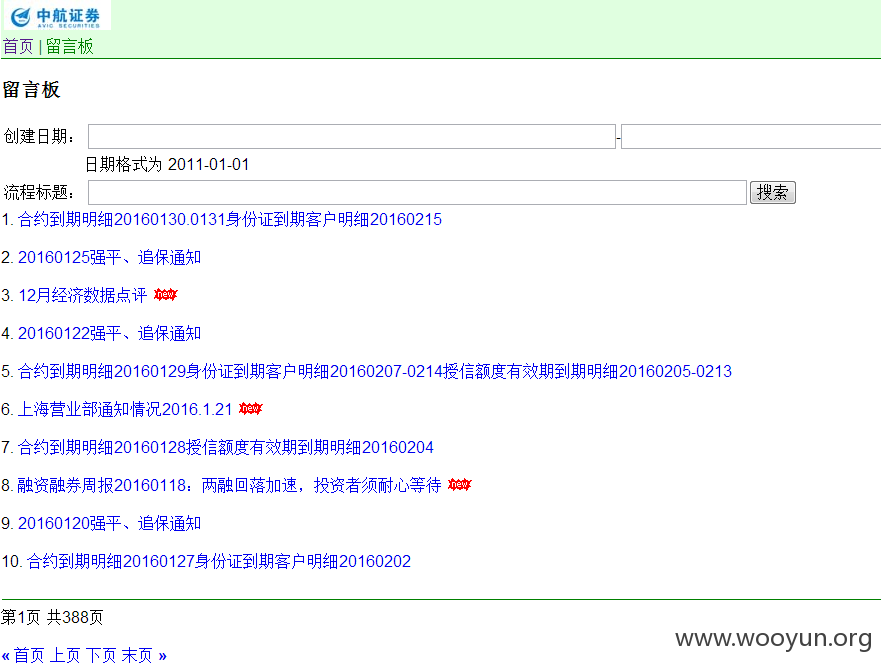The height and width of the screenshot is (667, 881).
Task: Open item 5 合约到期明细20160129
Action: tap(375, 371)
